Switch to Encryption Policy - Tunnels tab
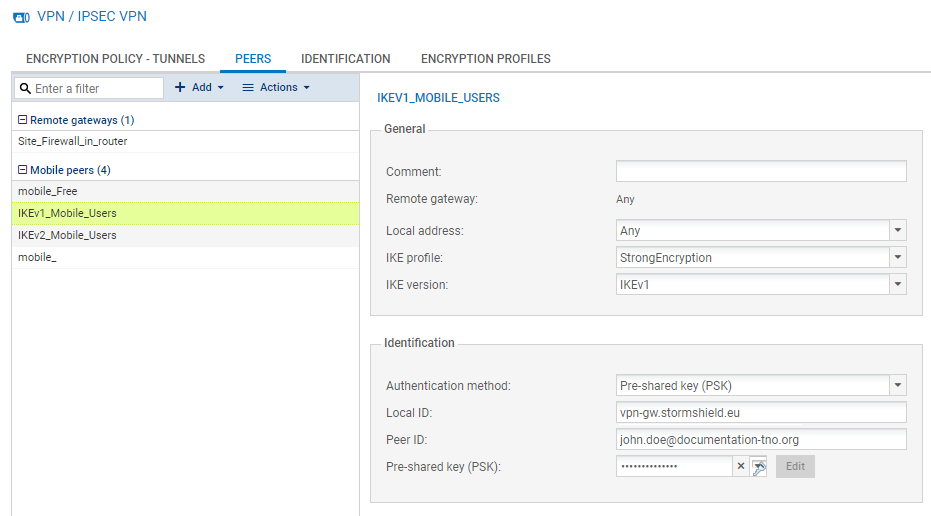The width and height of the screenshot is (931, 516). click(115, 59)
